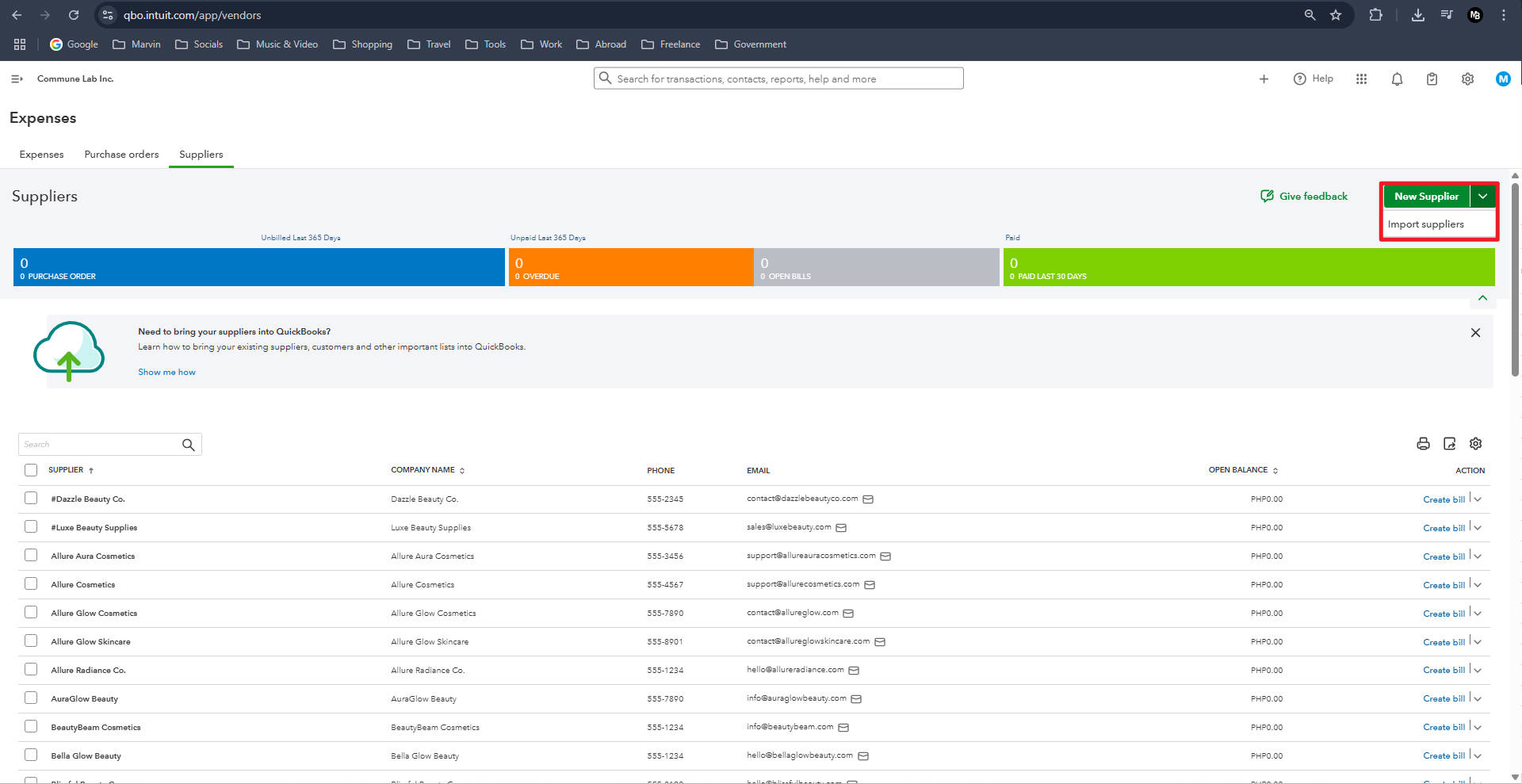This screenshot has width=1522, height=784.
Task: Open the header Settings gear icon
Action: pos(1467,78)
